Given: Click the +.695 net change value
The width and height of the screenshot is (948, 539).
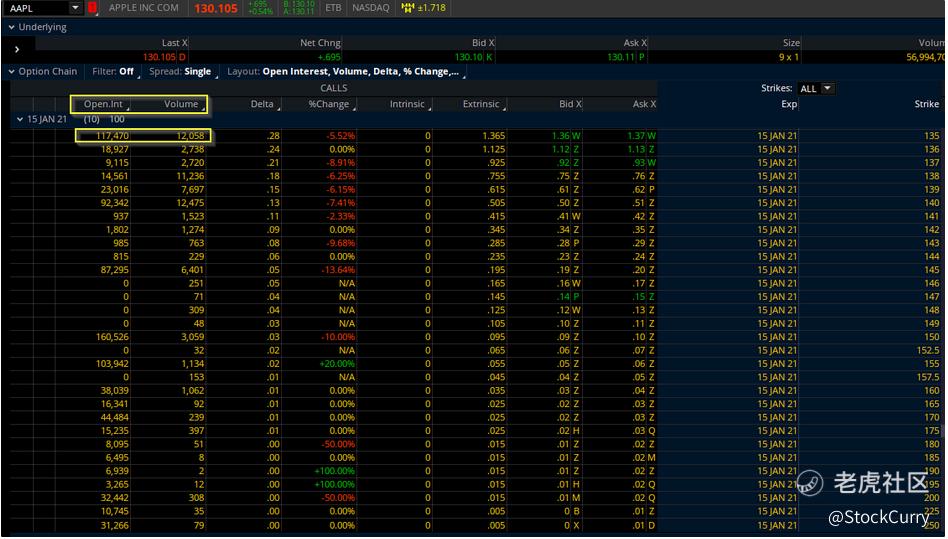Looking at the screenshot, I should point(329,57).
